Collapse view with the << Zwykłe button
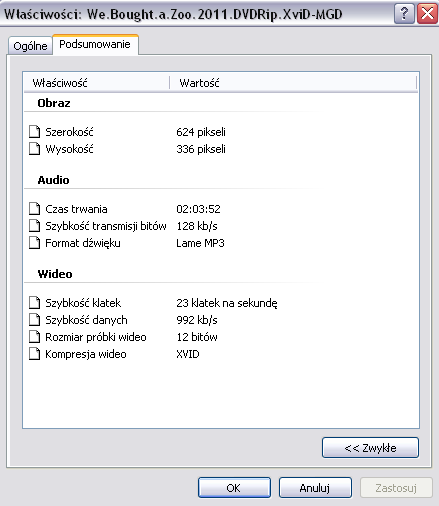This screenshot has width=439, height=506. [x=370, y=448]
